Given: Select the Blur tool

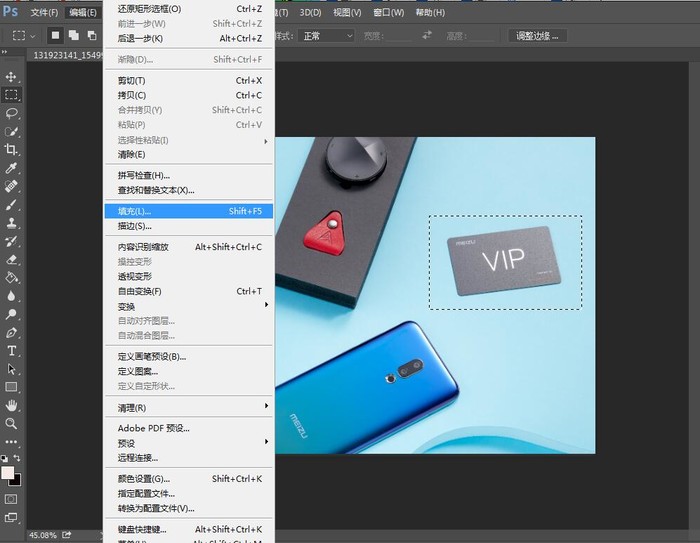Looking at the screenshot, I should pos(11,296).
